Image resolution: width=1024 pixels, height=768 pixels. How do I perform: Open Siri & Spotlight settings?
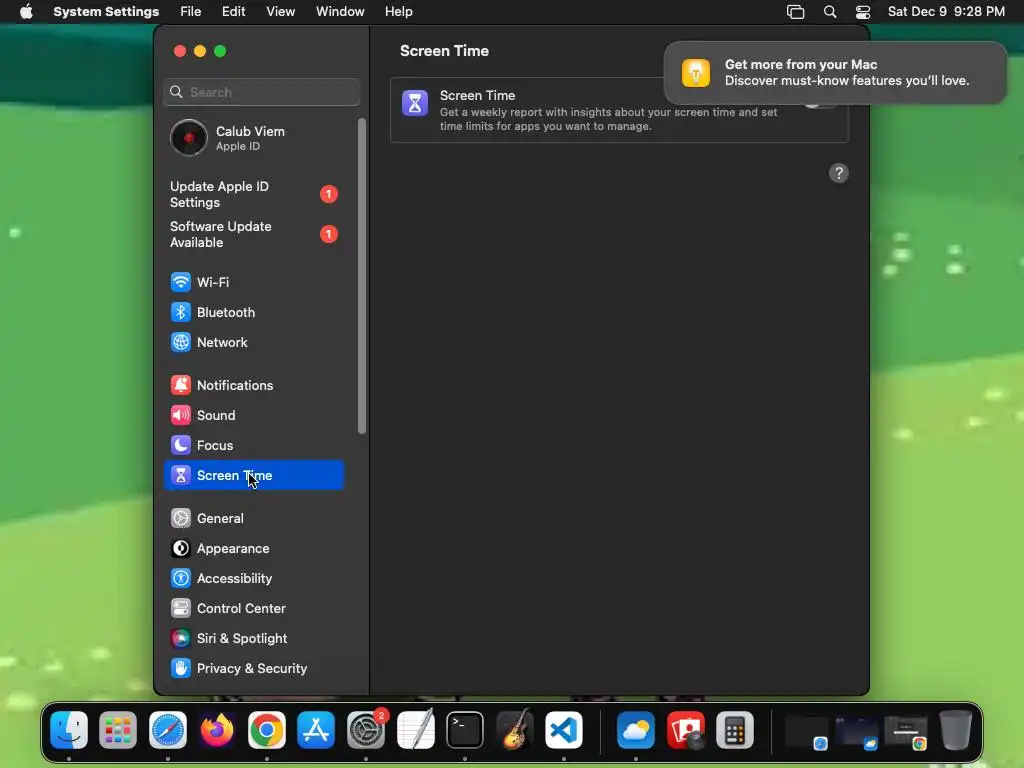pos(253,639)
